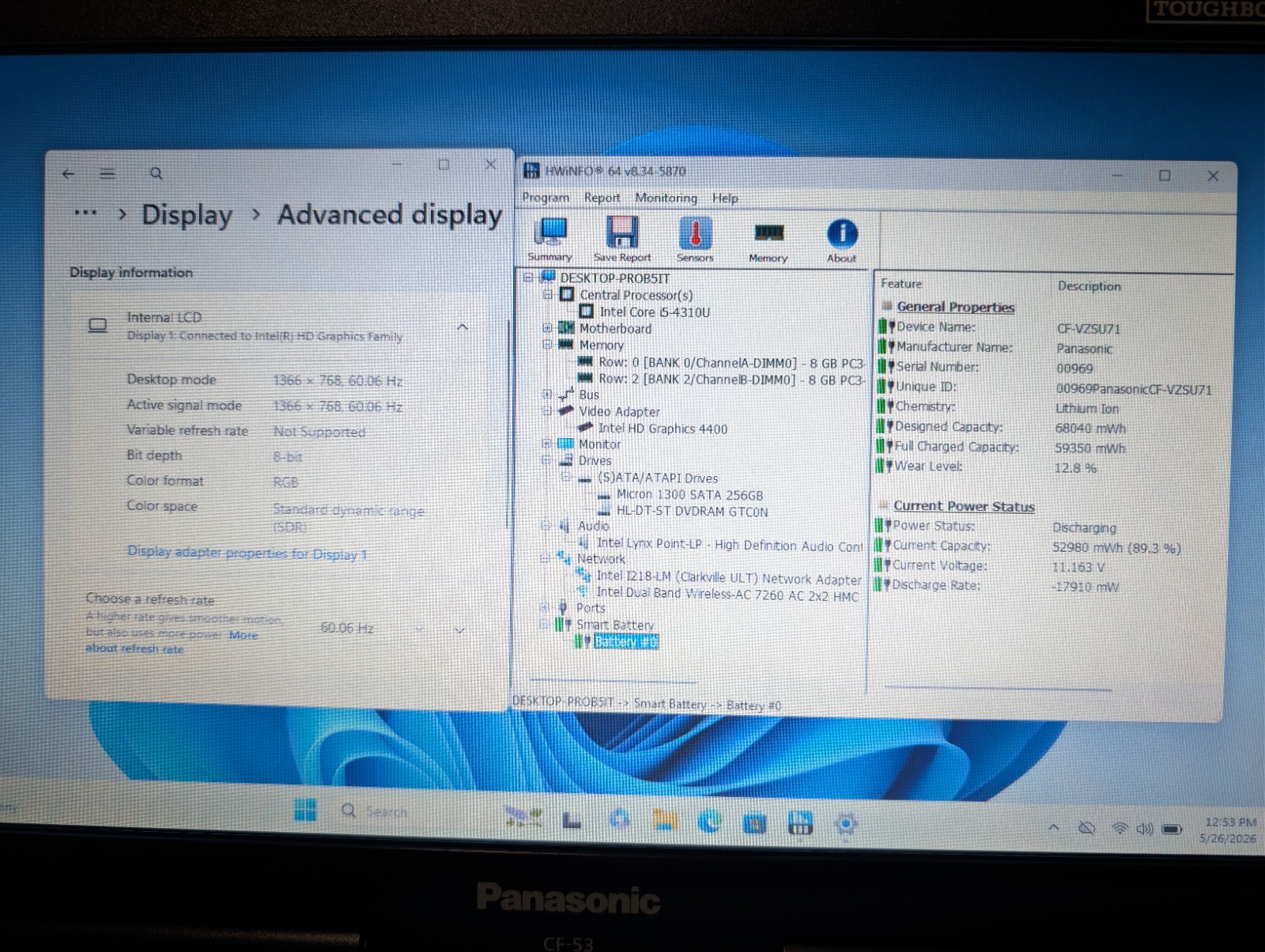Click the Video Adapter tree icon
The image size is (1265, 952).
(565, 411)
